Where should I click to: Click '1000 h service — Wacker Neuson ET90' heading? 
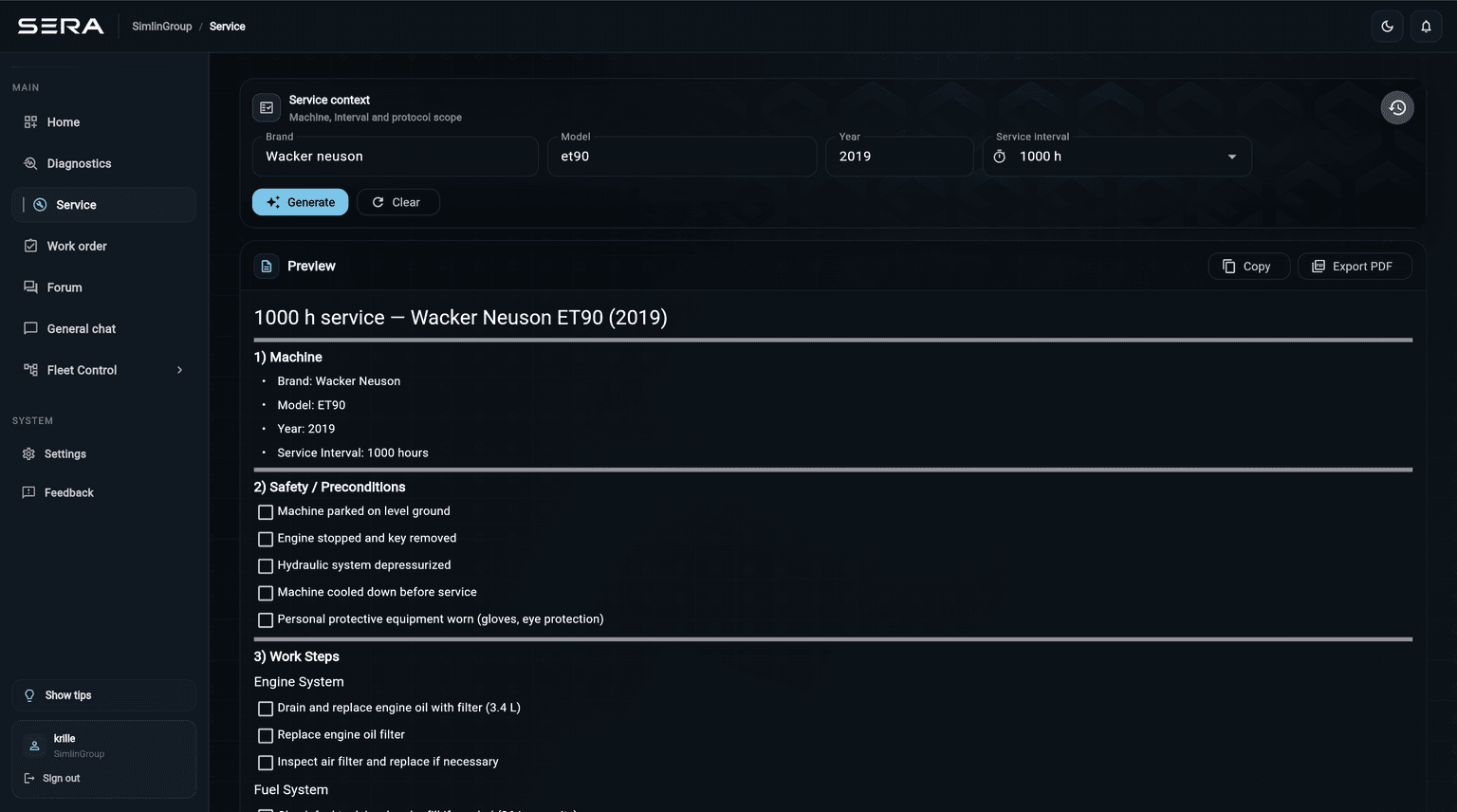tap(460, 318)
